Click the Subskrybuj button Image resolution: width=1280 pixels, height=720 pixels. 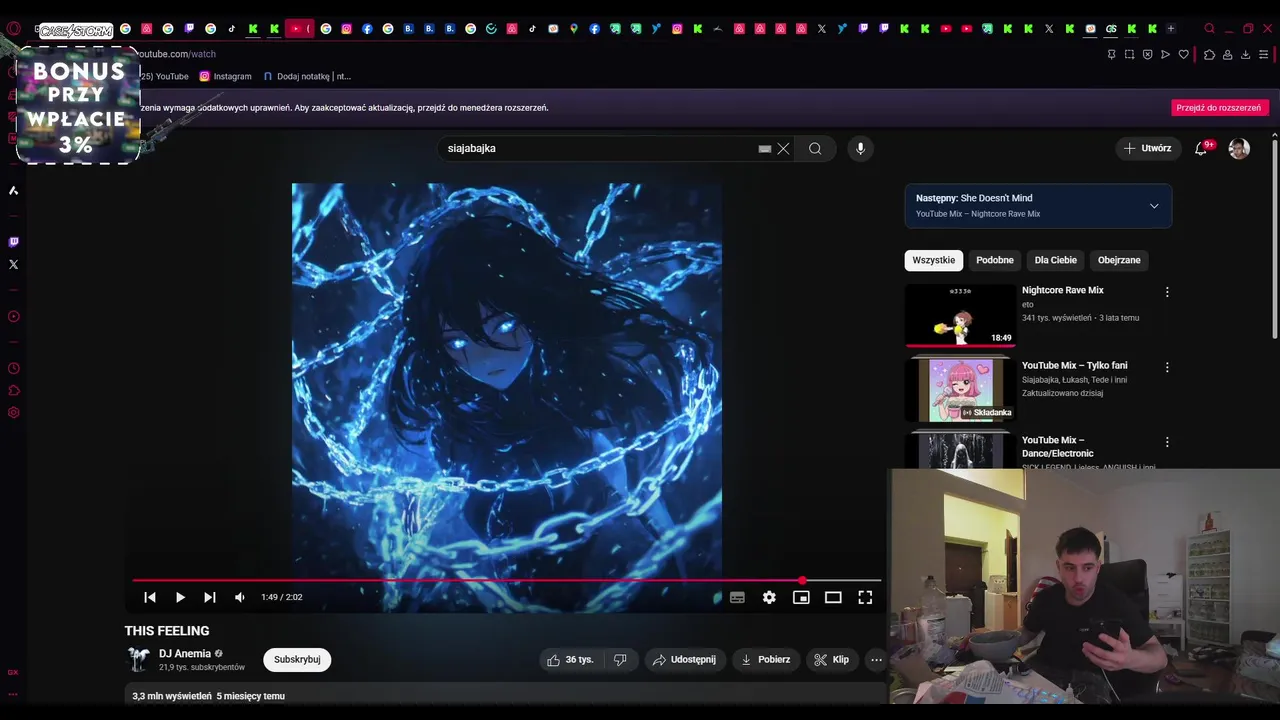point(297,660)
